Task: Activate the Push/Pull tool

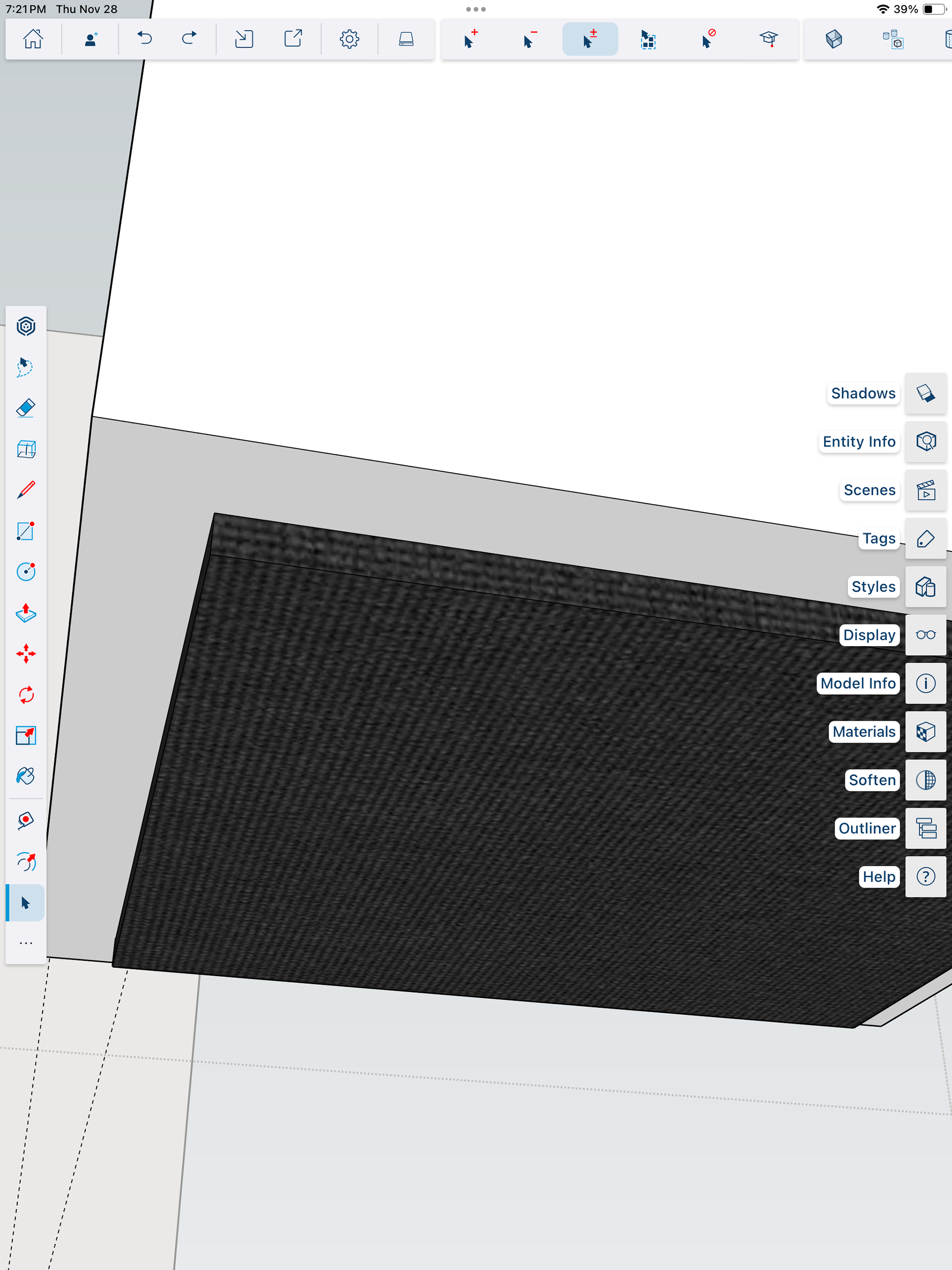Action: click(x=26, y=613)
